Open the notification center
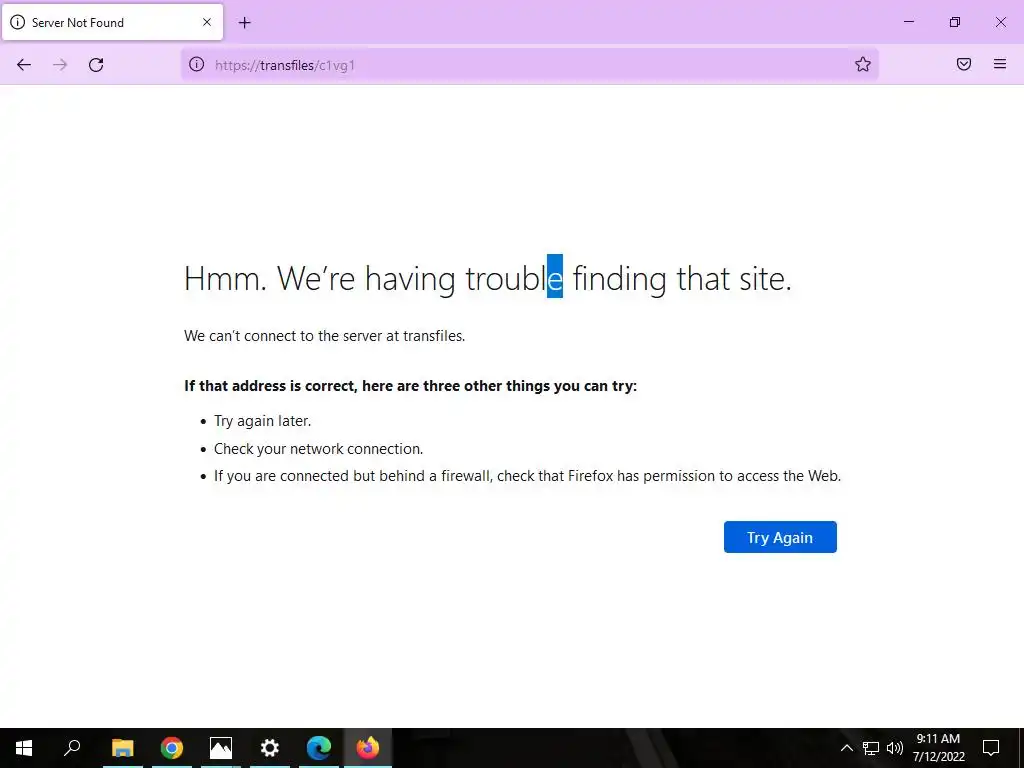Viewport: 1024px width, 768px height. (x=991, y=748)
